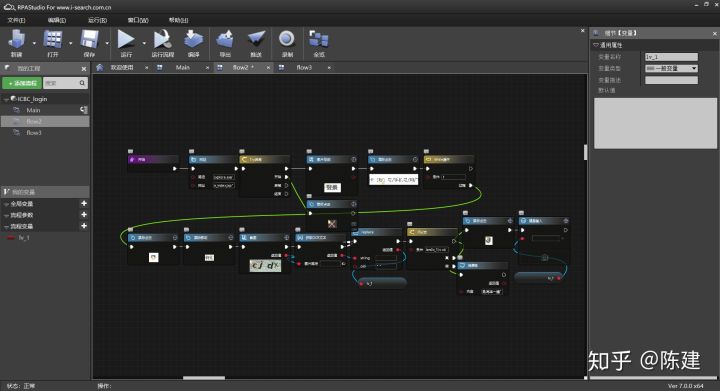The width and height of the screenshot is (720, 391).
Task: Click the plus button beside 全局变量
Action: pos(84,203)
